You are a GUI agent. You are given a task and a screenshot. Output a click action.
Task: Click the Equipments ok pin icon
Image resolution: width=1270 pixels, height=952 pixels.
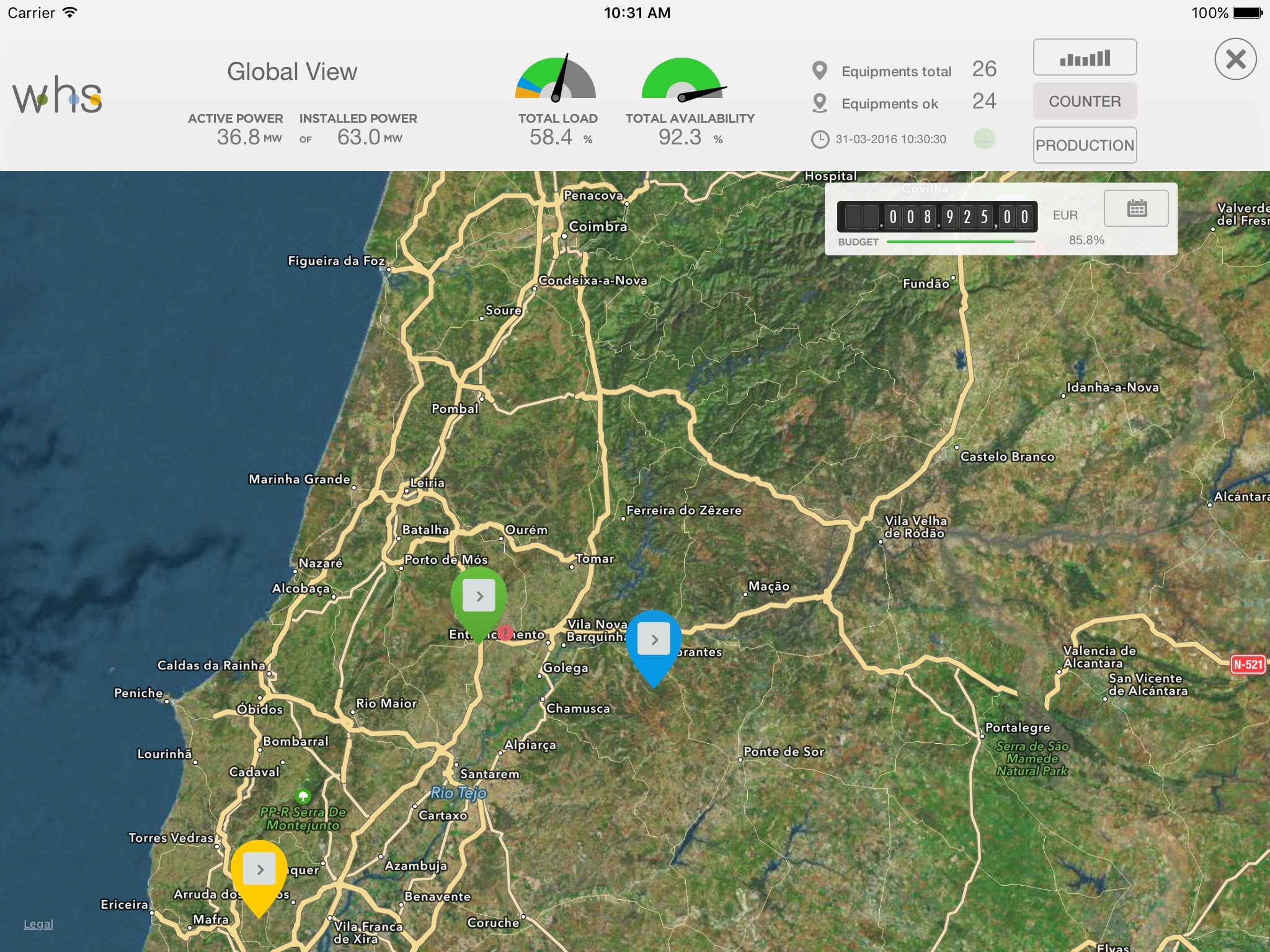tap(819, 103)
